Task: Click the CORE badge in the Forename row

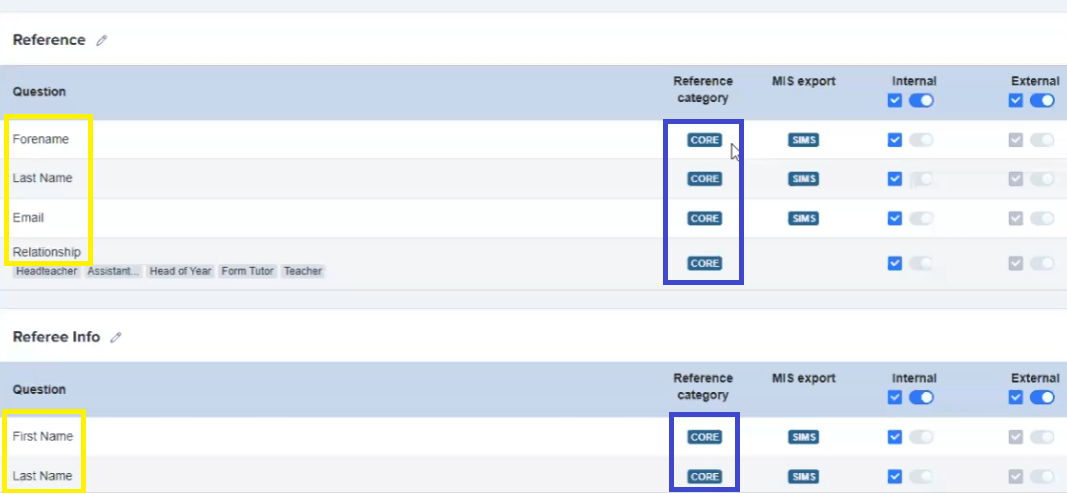Action: coord(704,140)
